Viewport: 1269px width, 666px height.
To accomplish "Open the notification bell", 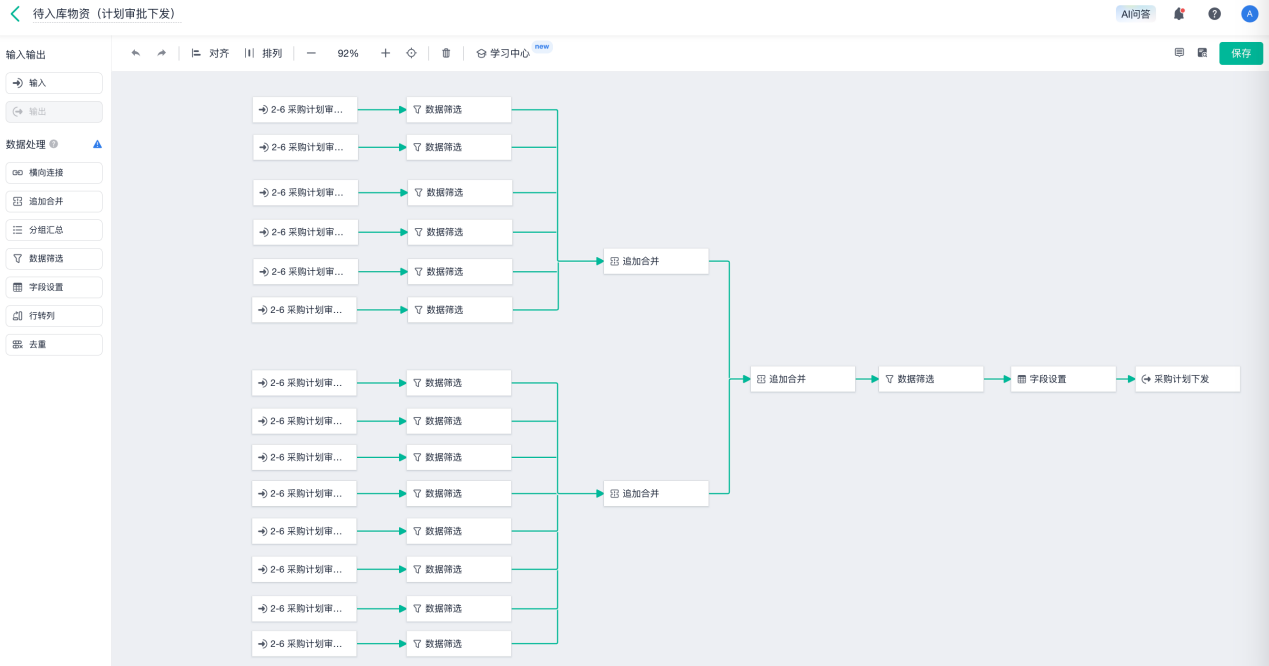I will click(1179, 14).
